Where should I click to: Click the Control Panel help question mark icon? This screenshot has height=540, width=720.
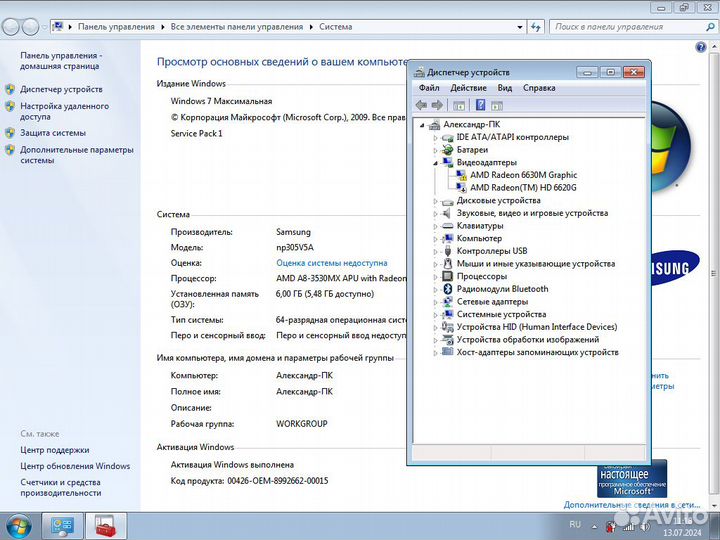click(701, 47)
